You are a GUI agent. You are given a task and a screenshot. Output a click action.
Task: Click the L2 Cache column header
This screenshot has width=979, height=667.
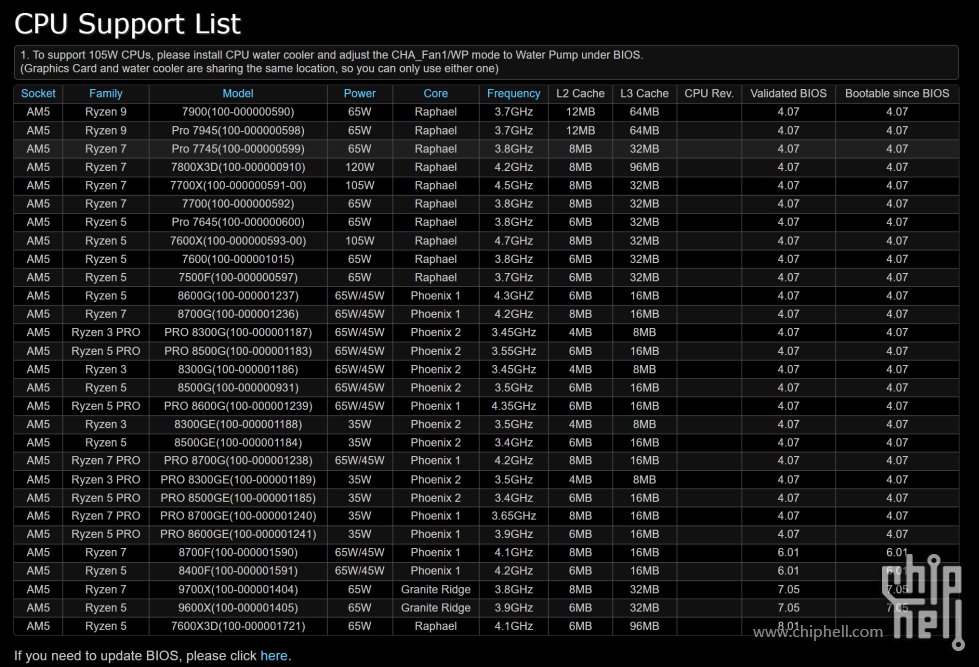(x=580, y=94)
